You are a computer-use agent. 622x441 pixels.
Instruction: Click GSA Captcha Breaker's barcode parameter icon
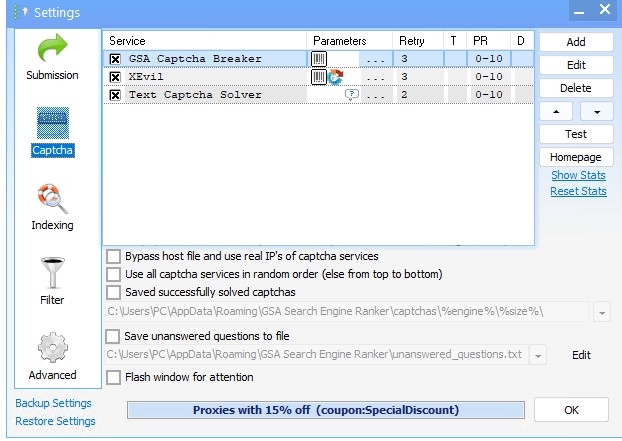coord(319,59)
